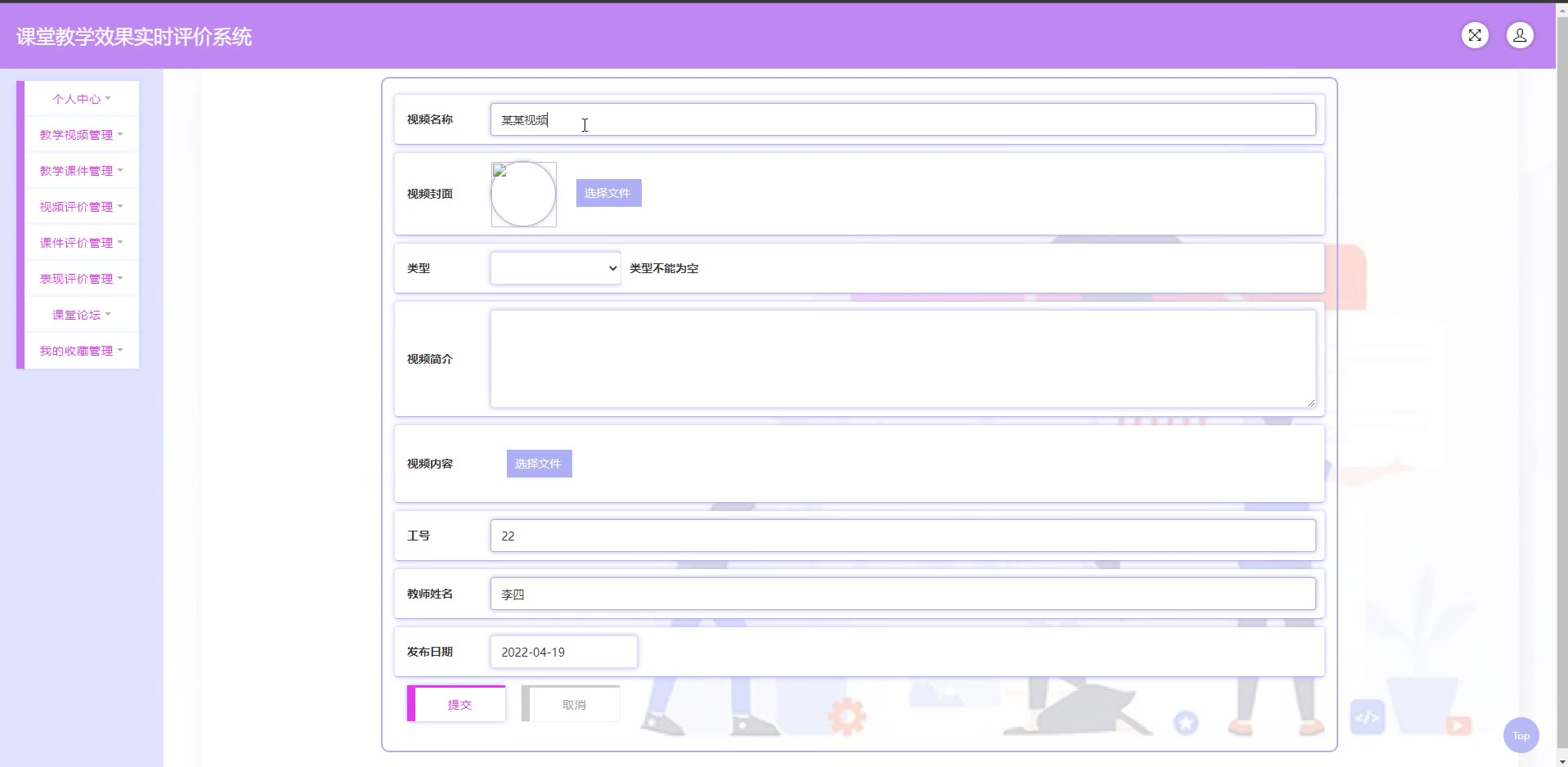This screenshot has height=767, width=1568.
Task: Click the 类型不能为空 validation message
Action: (664, 268)
